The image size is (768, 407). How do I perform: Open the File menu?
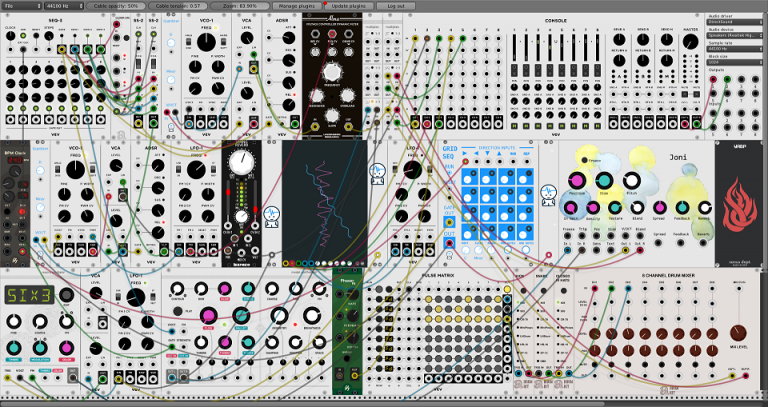pos(22,6)
